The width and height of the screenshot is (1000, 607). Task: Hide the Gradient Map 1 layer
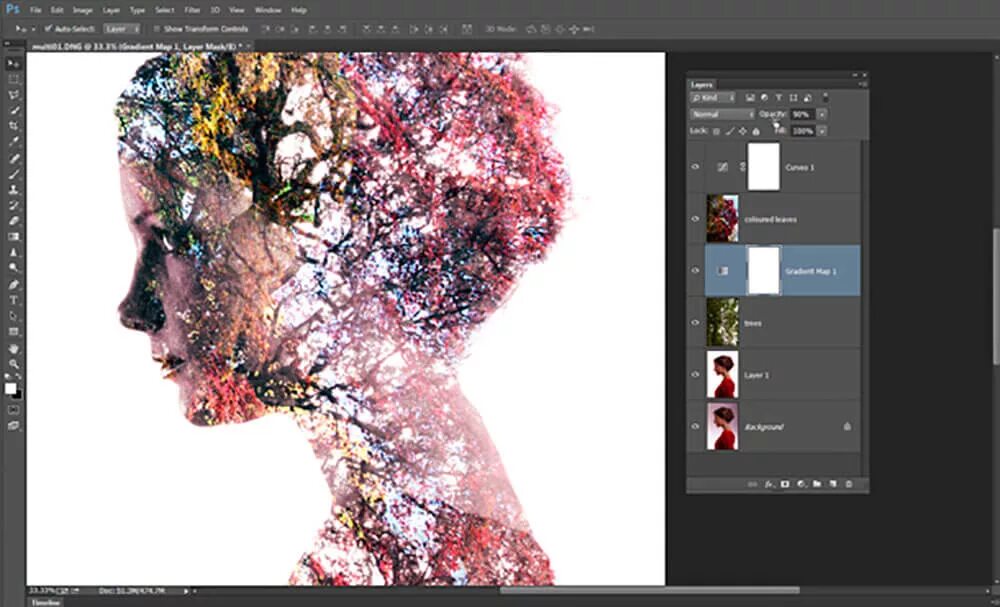696,271
